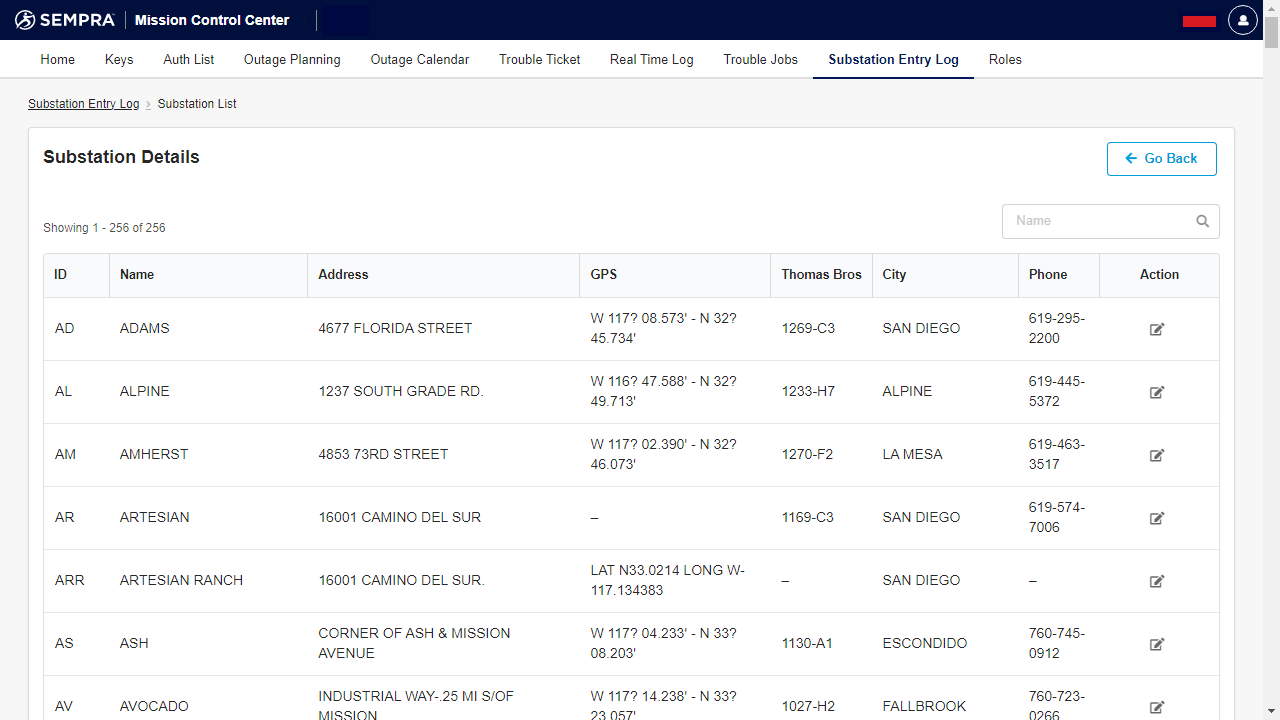Select the Roles tab
Screen dimensions: 1280x720
tap(1005, 60)
